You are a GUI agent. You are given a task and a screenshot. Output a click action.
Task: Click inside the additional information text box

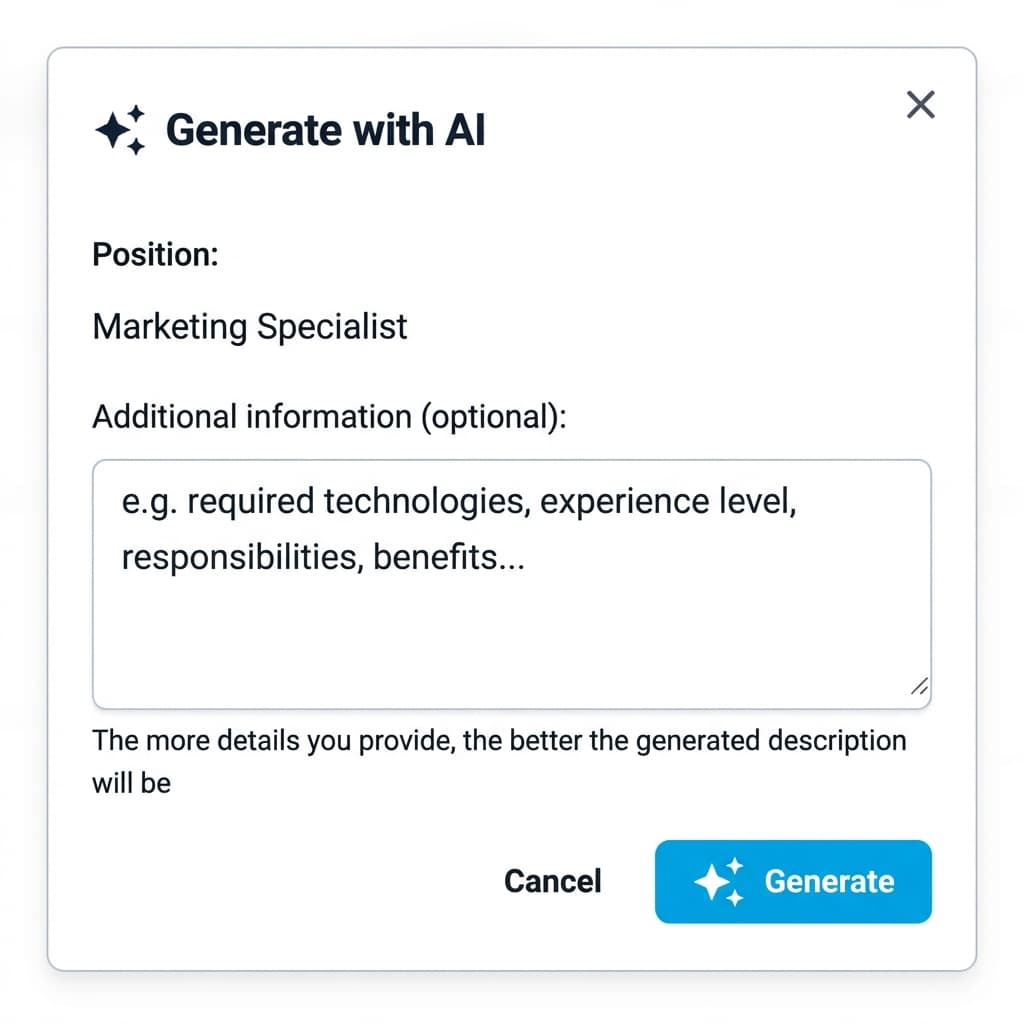coord(511,583)
